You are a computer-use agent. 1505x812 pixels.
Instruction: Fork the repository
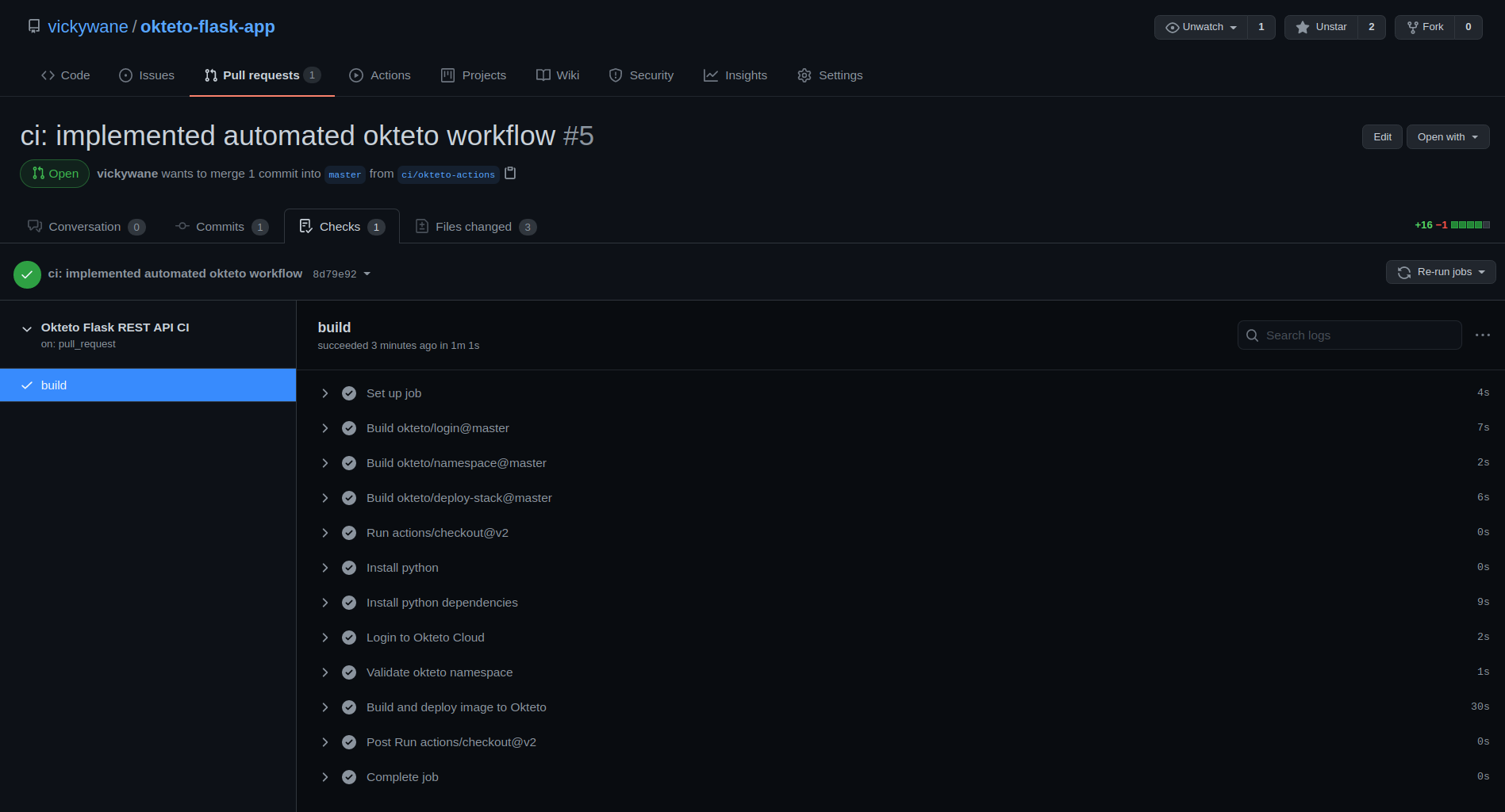pos(1425,27)
